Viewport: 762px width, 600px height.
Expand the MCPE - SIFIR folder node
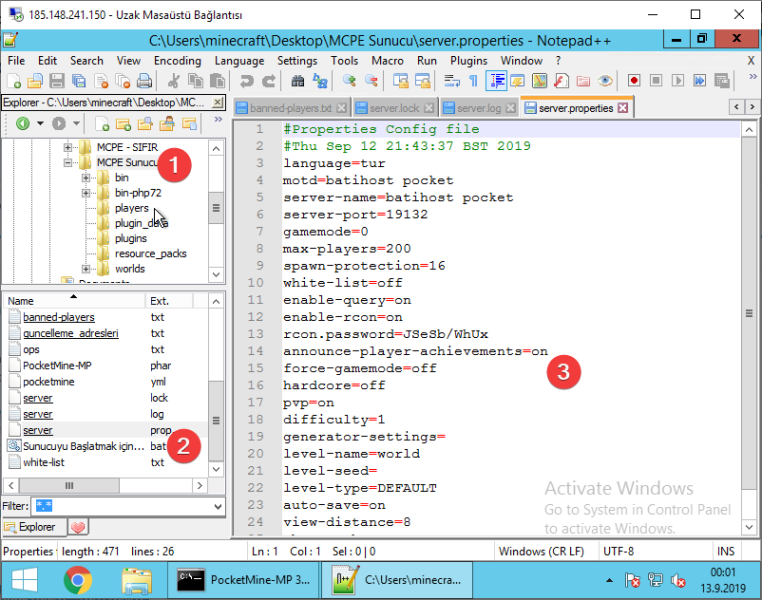point(68,147)
